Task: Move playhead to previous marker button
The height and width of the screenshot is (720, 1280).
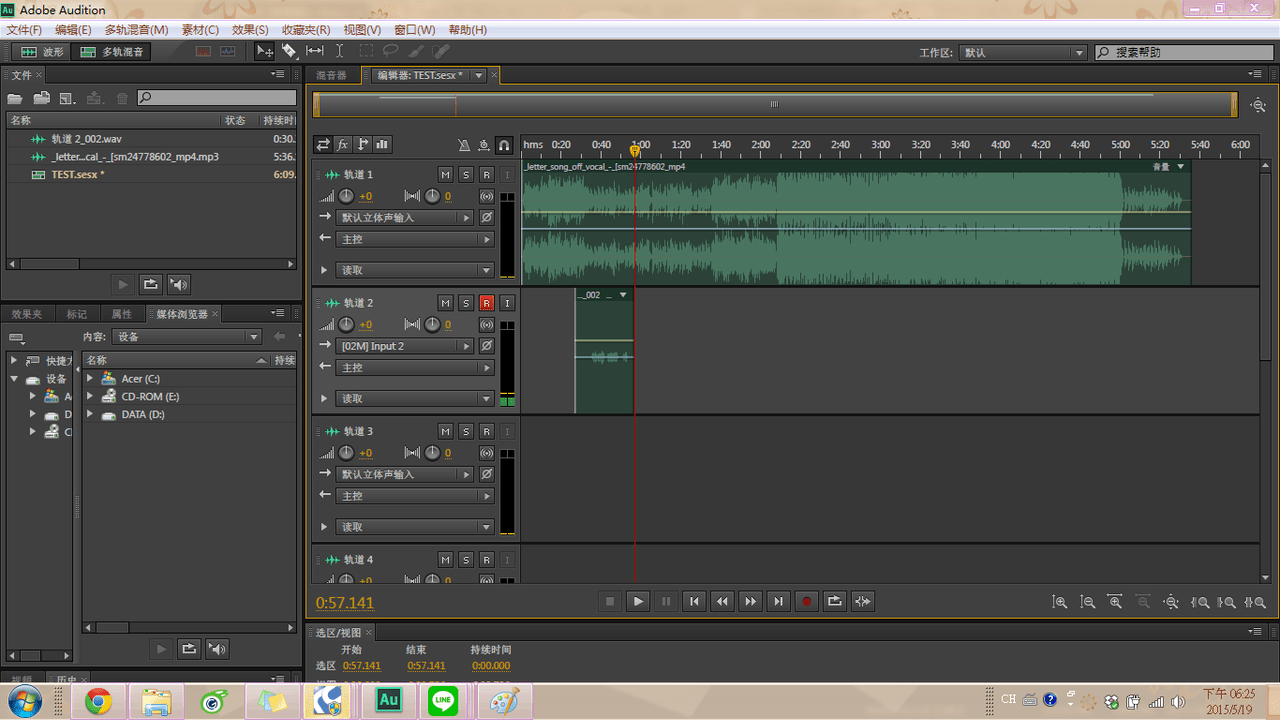Action: [x=694, y=601]
